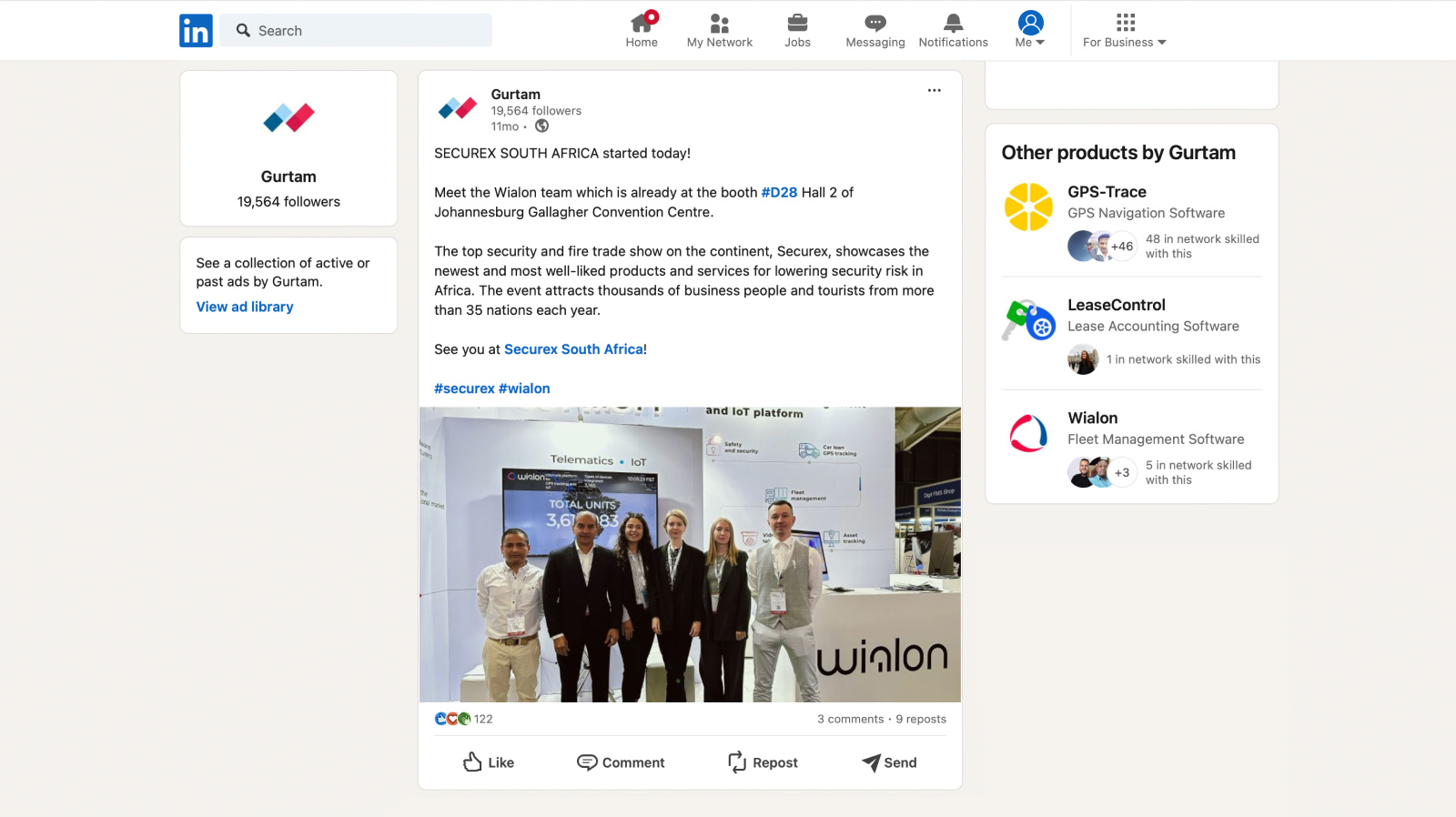
Task: Follow the #D28 hashtag link
Action: point(779,192)
